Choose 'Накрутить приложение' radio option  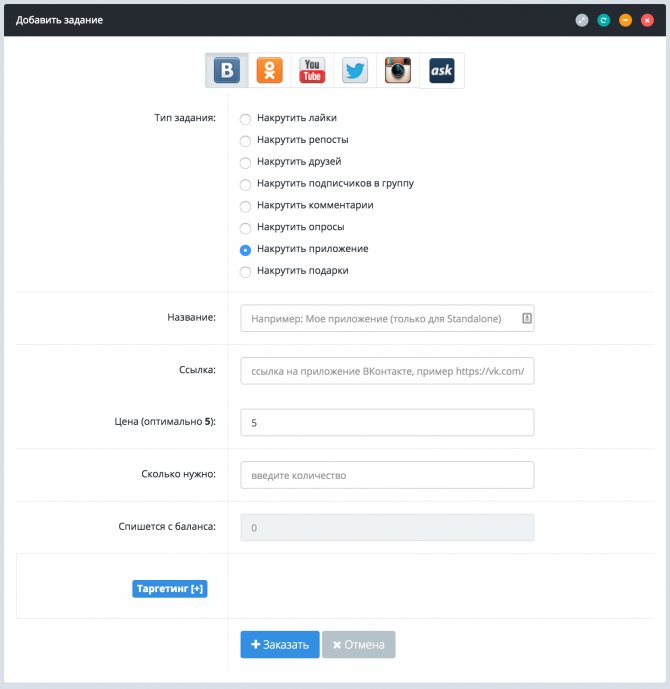(245, 250)
